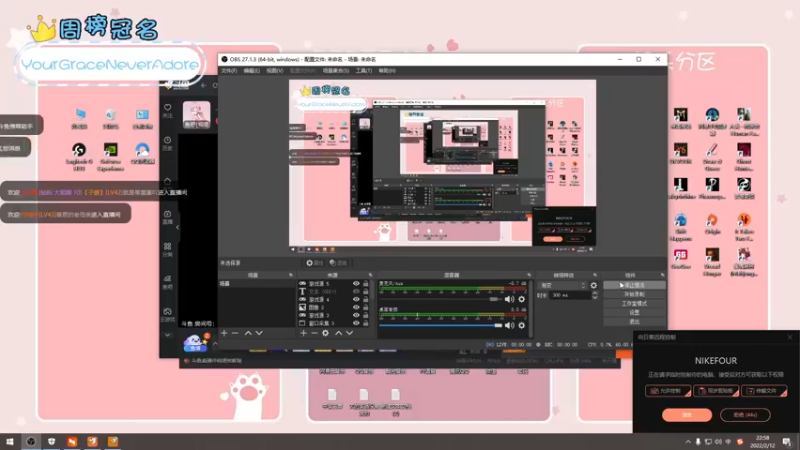Move the scene down in scenes panel
Image resolution: width=800 pixels, height=450 pixels.
coord(259,333)
